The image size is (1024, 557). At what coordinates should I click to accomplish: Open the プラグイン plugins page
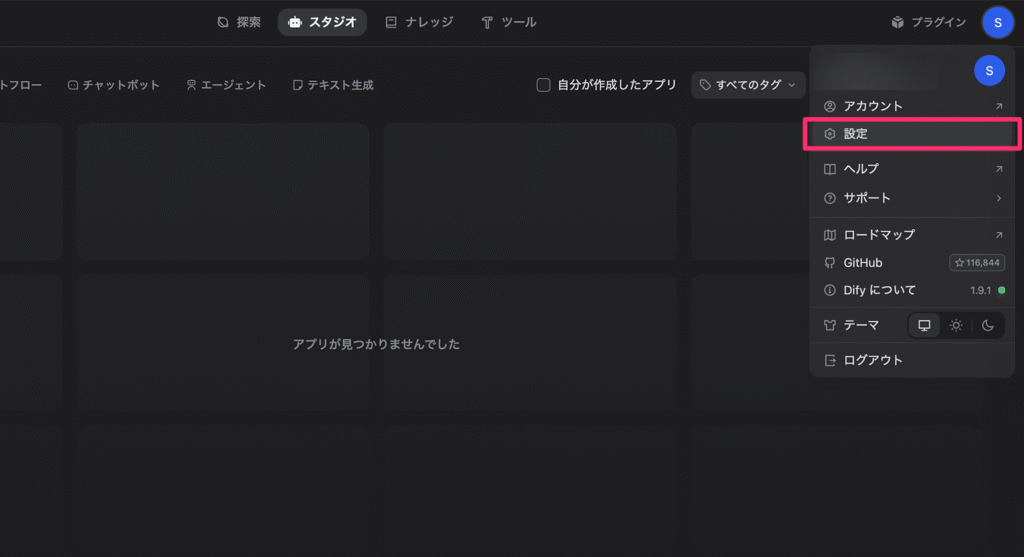pyautogui.click(x=928, y=22)
